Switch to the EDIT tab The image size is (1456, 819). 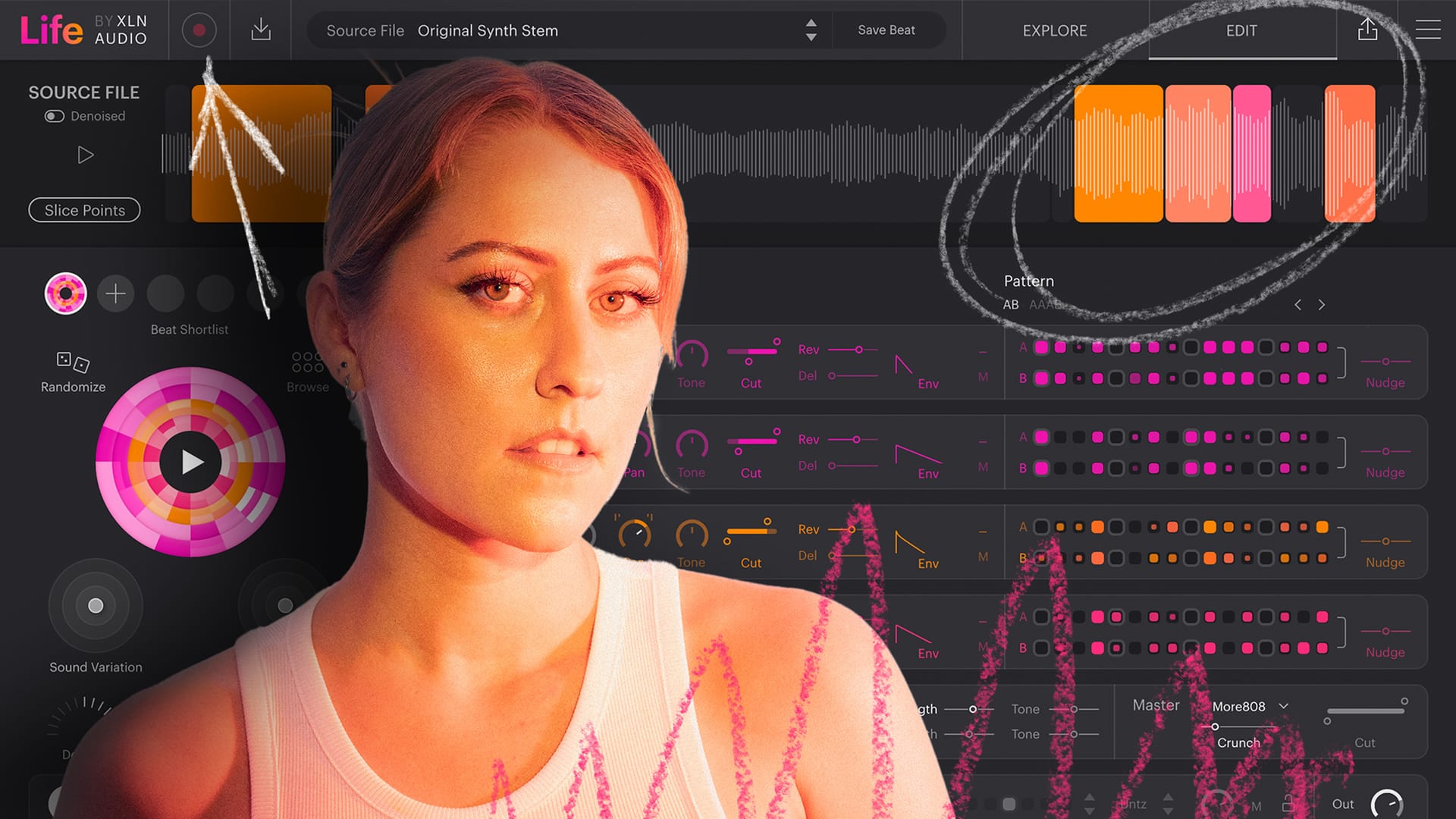[1241, 30]
